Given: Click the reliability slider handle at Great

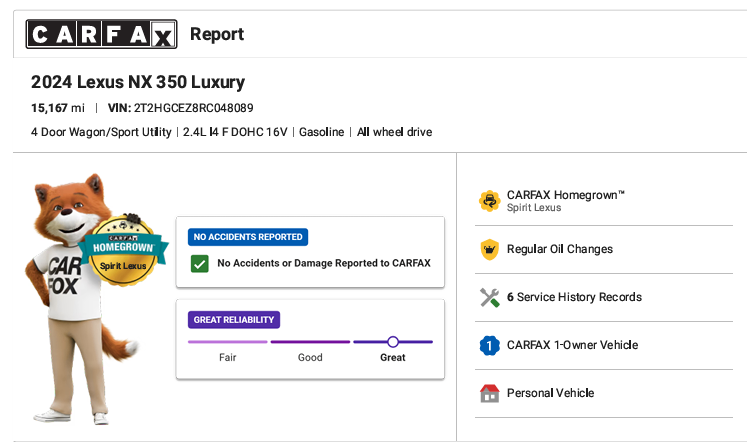Looking at the screenshot, I should pos(393,342).
